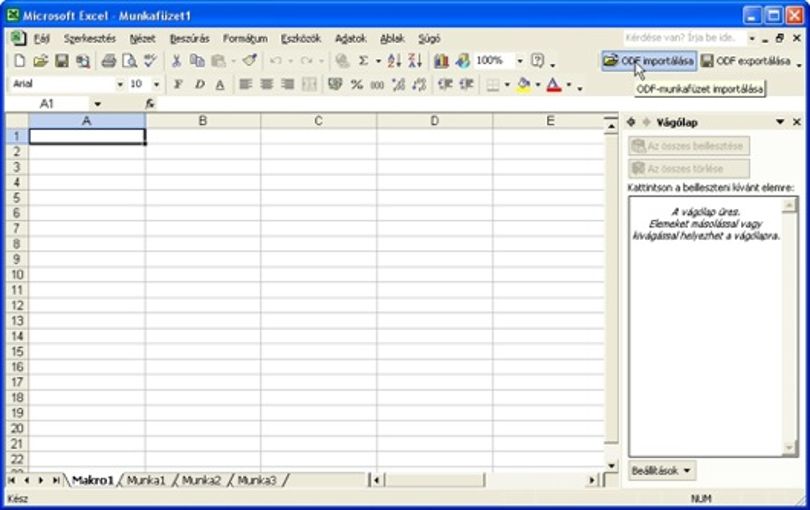Open the Formátum menu
Screen dimensions: 810x510
(245, 39)
